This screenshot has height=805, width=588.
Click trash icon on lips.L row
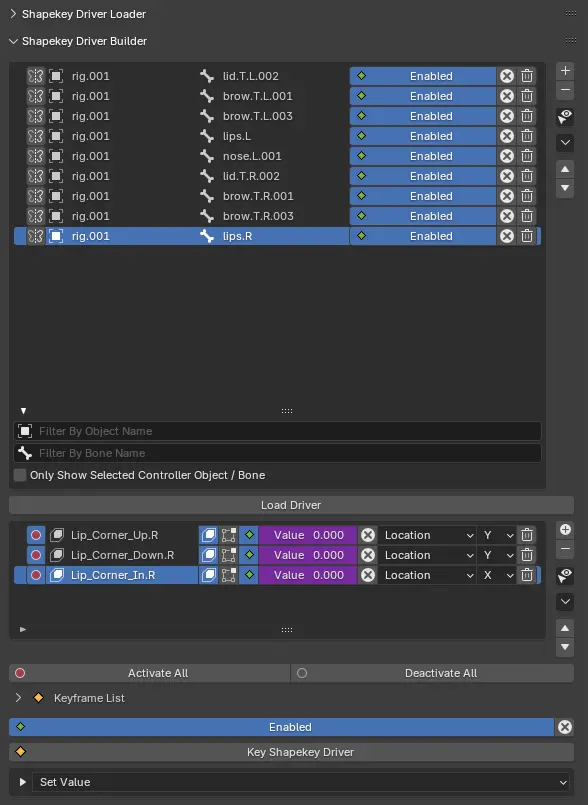click(x=527, y=136)
